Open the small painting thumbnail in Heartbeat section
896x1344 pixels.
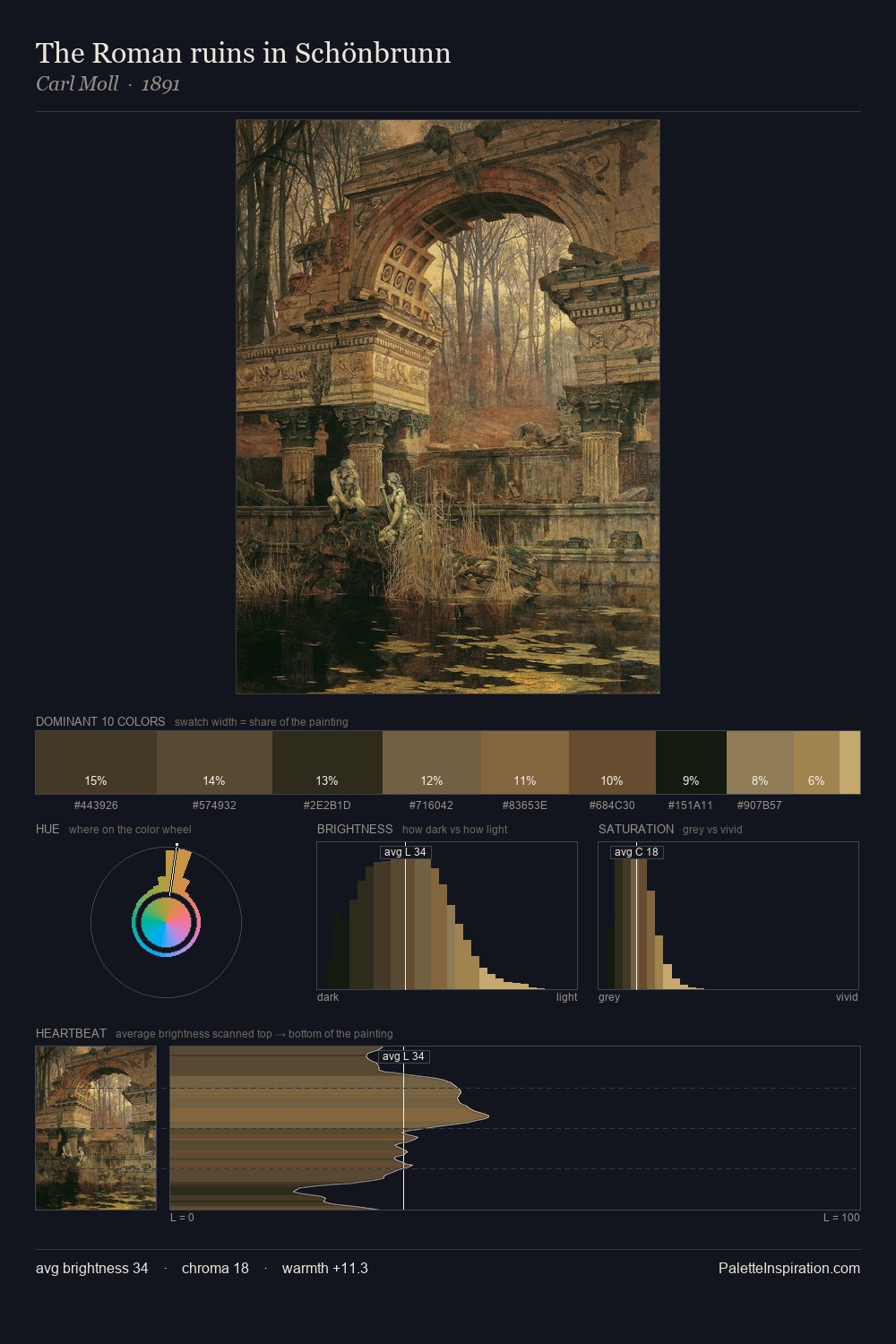coord(96,1128)
